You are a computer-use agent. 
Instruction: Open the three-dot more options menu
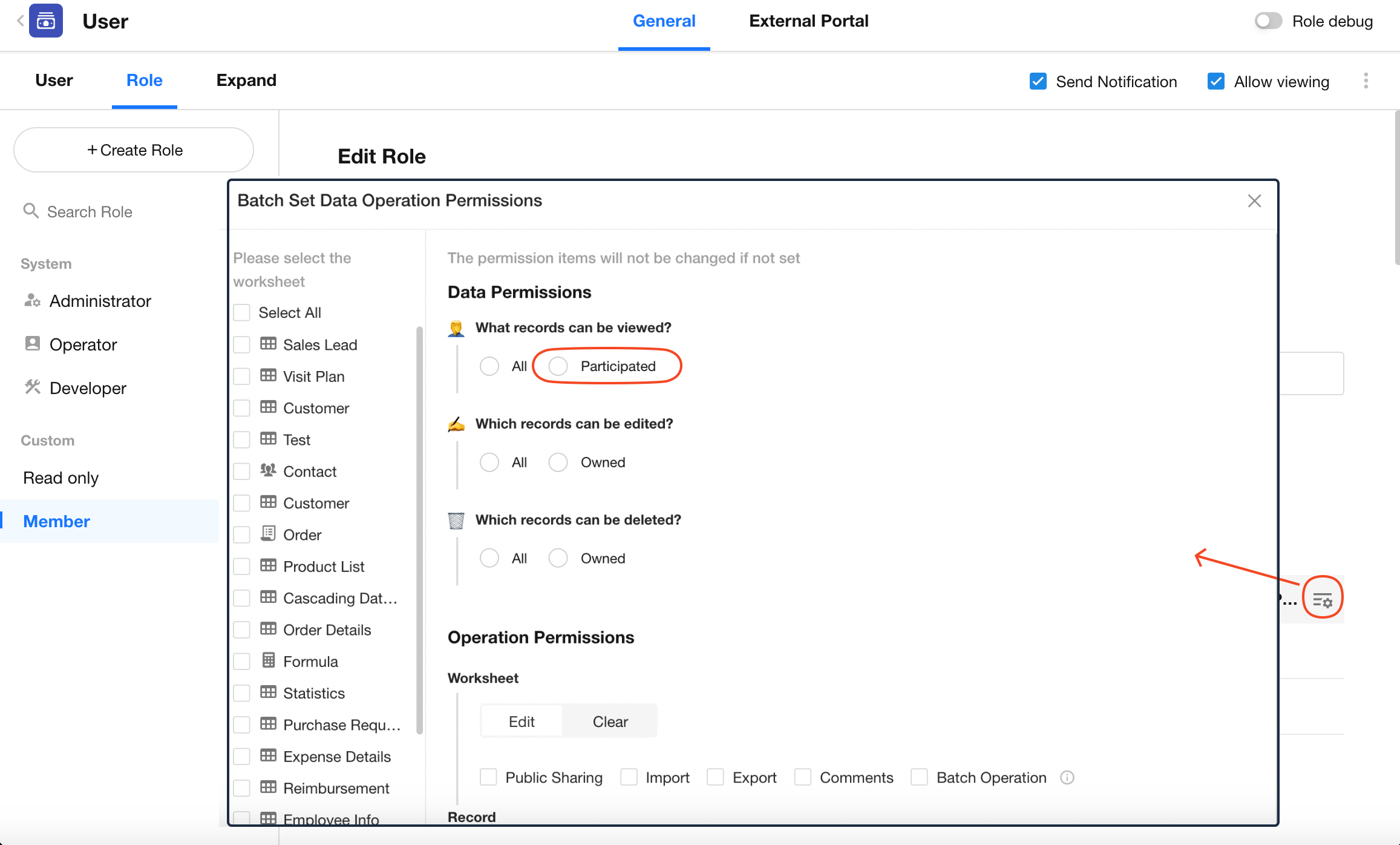click(x=1366, y=81)
